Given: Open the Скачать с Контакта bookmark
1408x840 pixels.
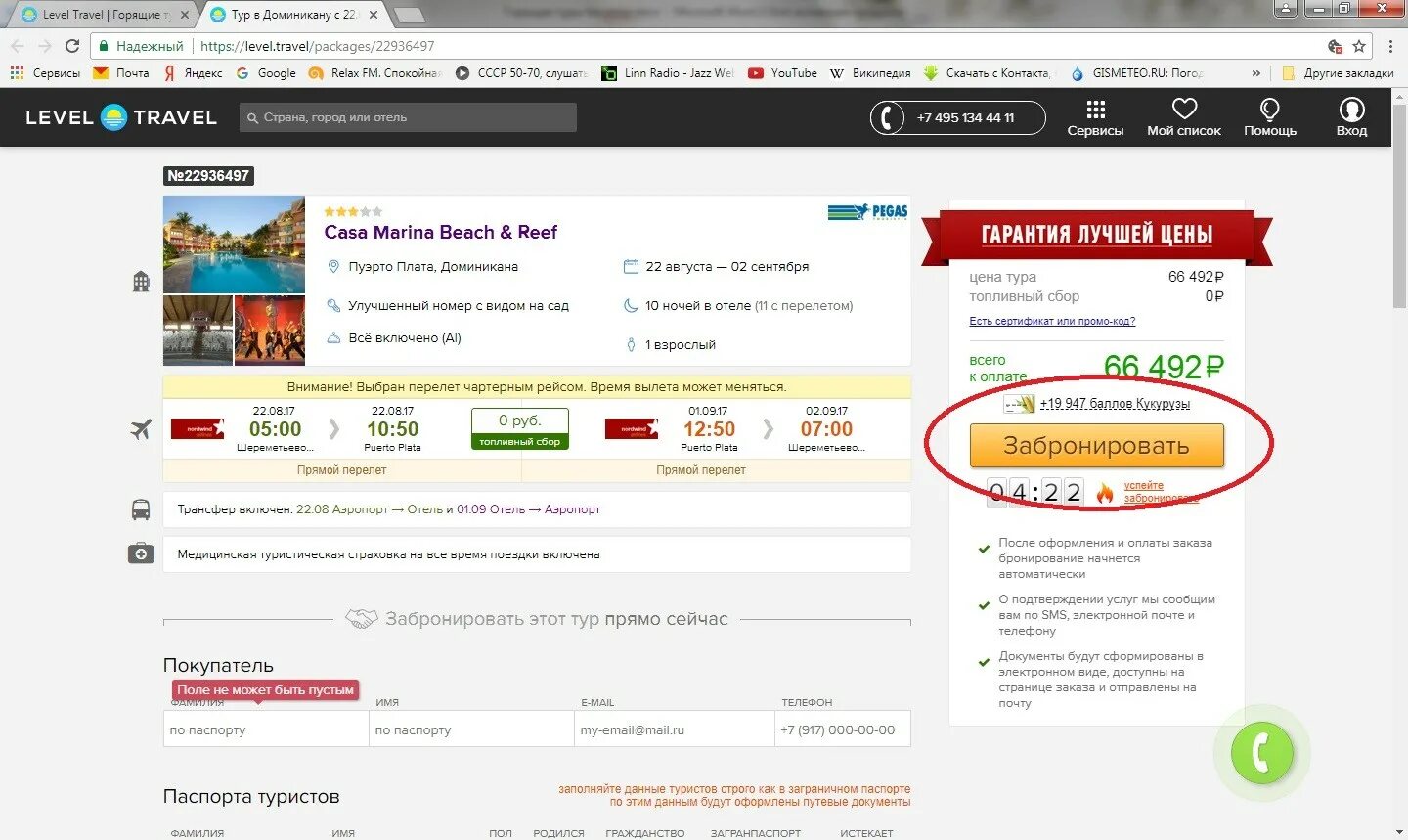Looking at the screenshot, I should click(x=990, y=73).
